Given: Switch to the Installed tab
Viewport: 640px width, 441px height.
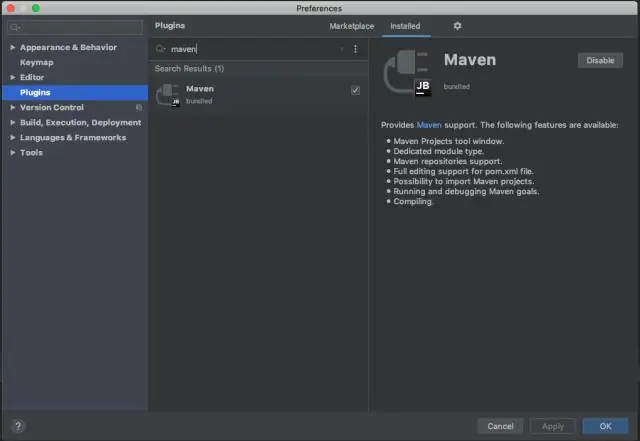Looking at the screenshot, I should (x=405, y=26).
